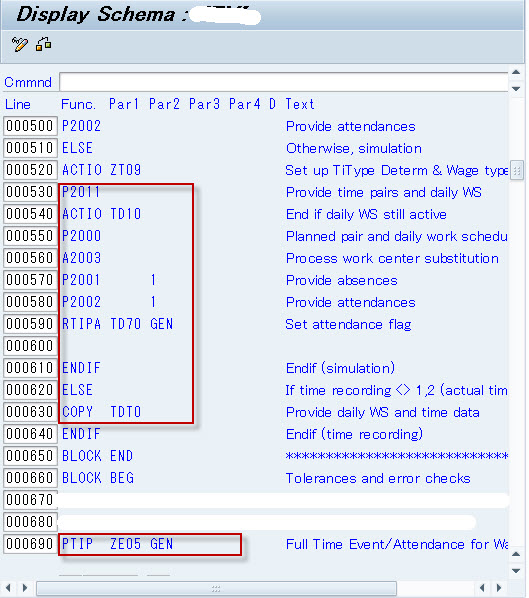Screen dimensions: 529x598
Task: Click bottom-right vertical scroll down arrow
Action: tap(516, 571)
